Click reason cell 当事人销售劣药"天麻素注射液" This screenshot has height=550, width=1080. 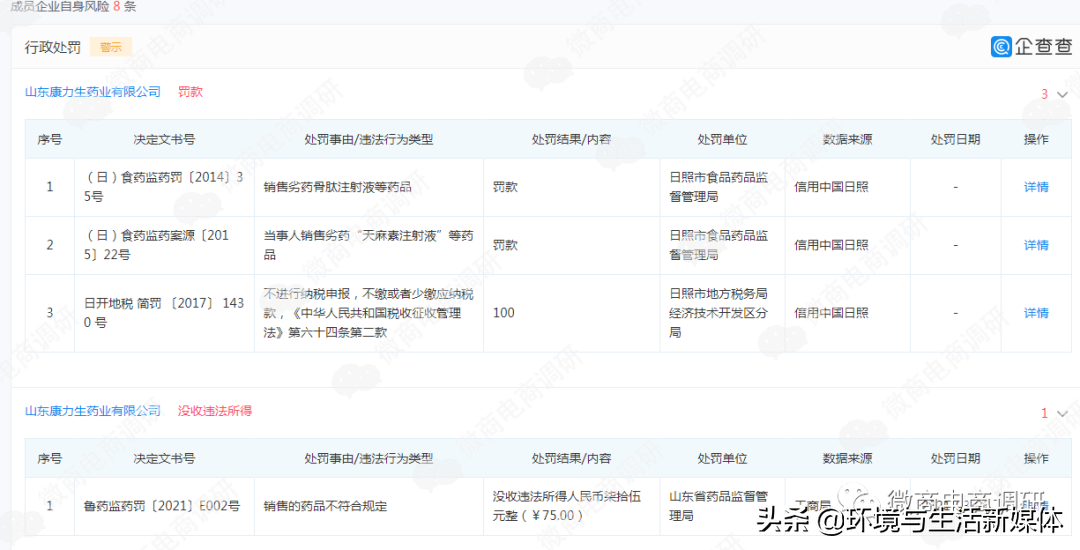click(368, 245)
